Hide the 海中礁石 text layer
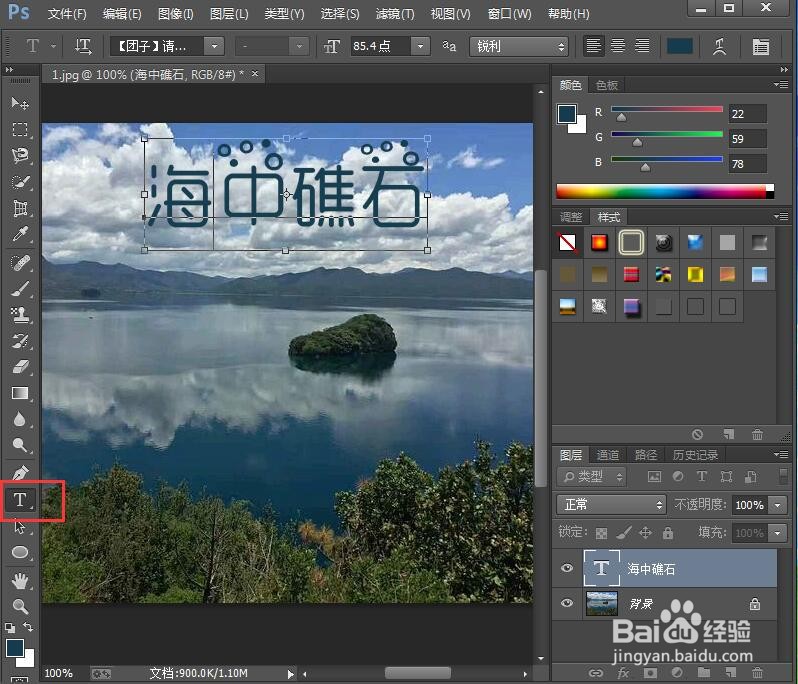The image size is (798, 684). (567, 568)
